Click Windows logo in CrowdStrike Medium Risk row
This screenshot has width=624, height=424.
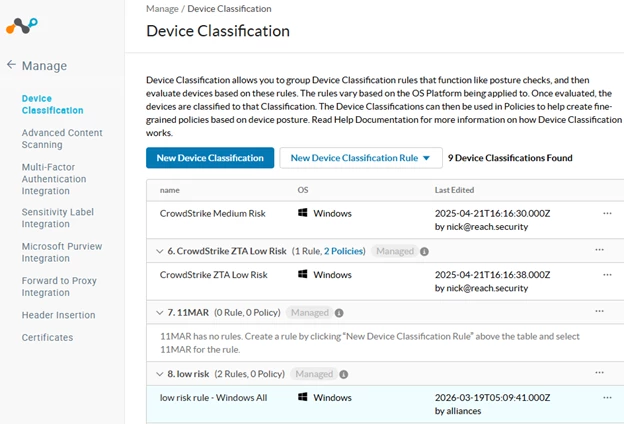[303, 213]
